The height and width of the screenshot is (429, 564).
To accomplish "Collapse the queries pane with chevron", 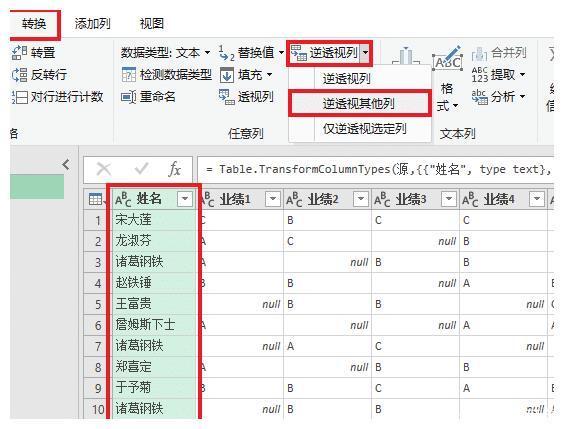I will click(x=66, y=165).
